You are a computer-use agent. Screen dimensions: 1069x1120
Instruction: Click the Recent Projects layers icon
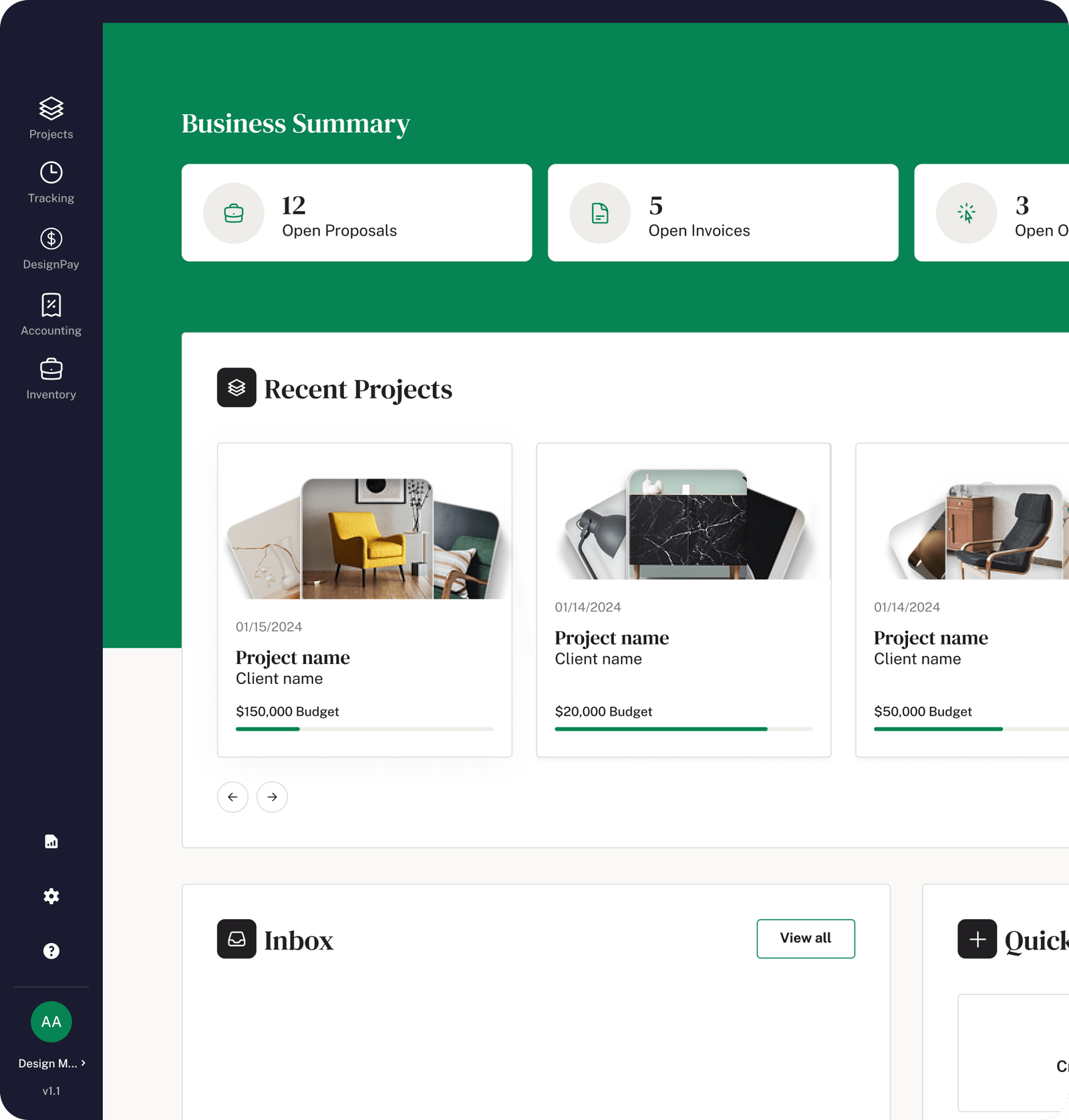coord(237,387)
